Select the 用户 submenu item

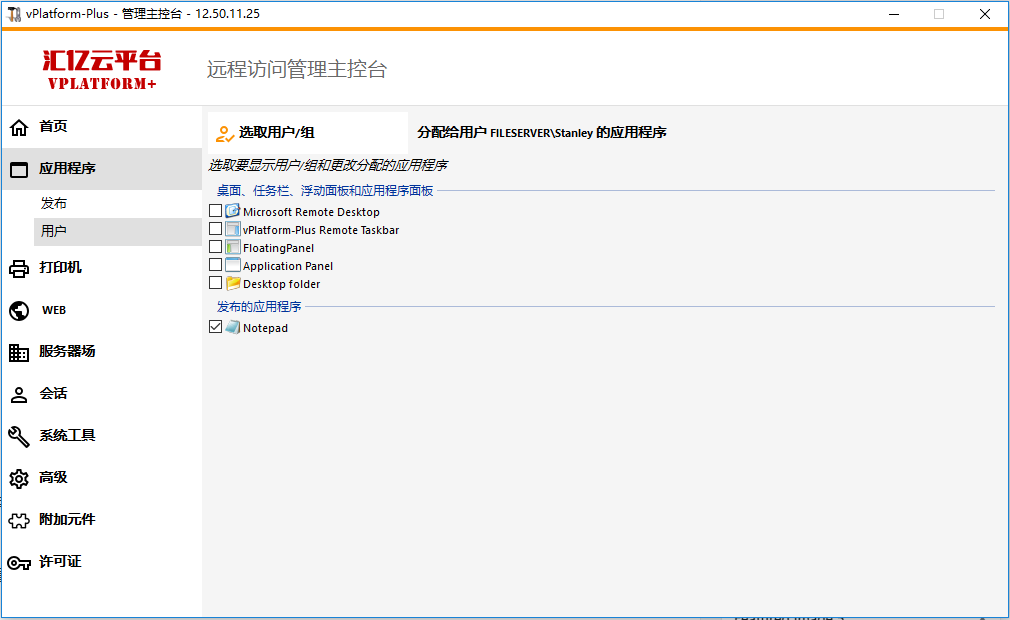pyautogui.click(x=54, y=231)
